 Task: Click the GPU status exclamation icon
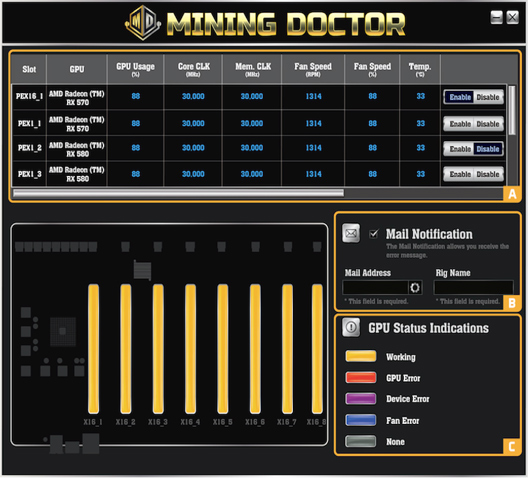click(x=351, y=327)
